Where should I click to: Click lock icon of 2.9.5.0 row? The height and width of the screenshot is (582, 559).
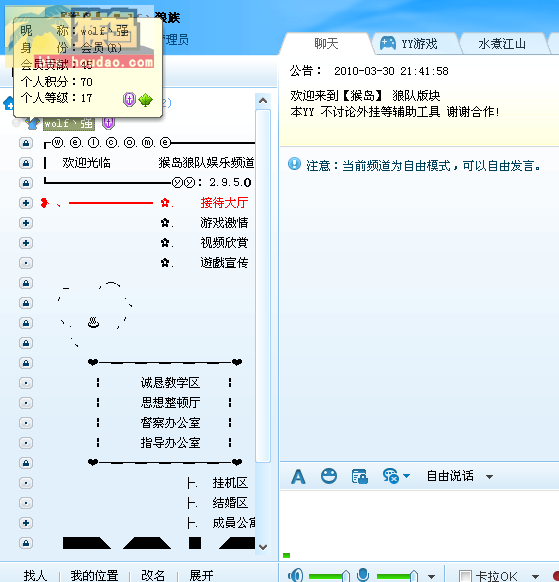[26, 183]
